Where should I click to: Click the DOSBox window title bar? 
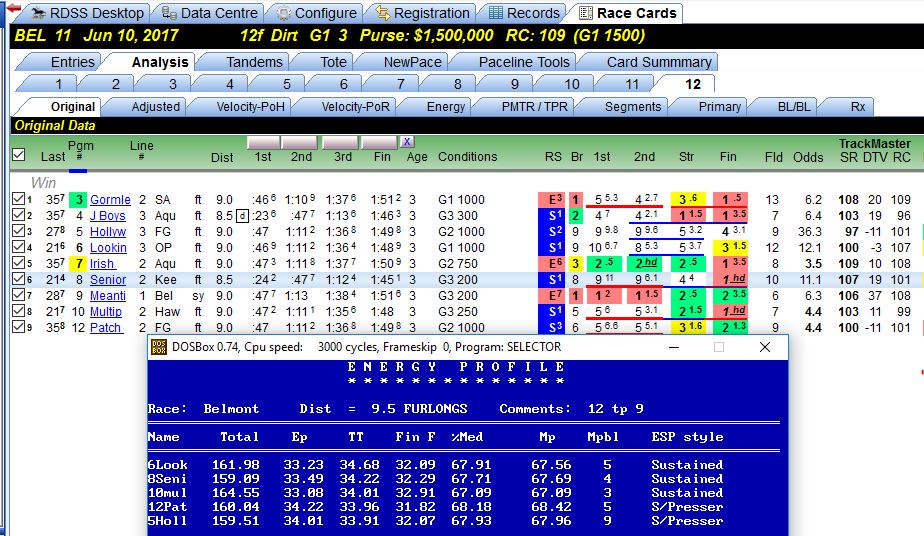click(468, 347)
